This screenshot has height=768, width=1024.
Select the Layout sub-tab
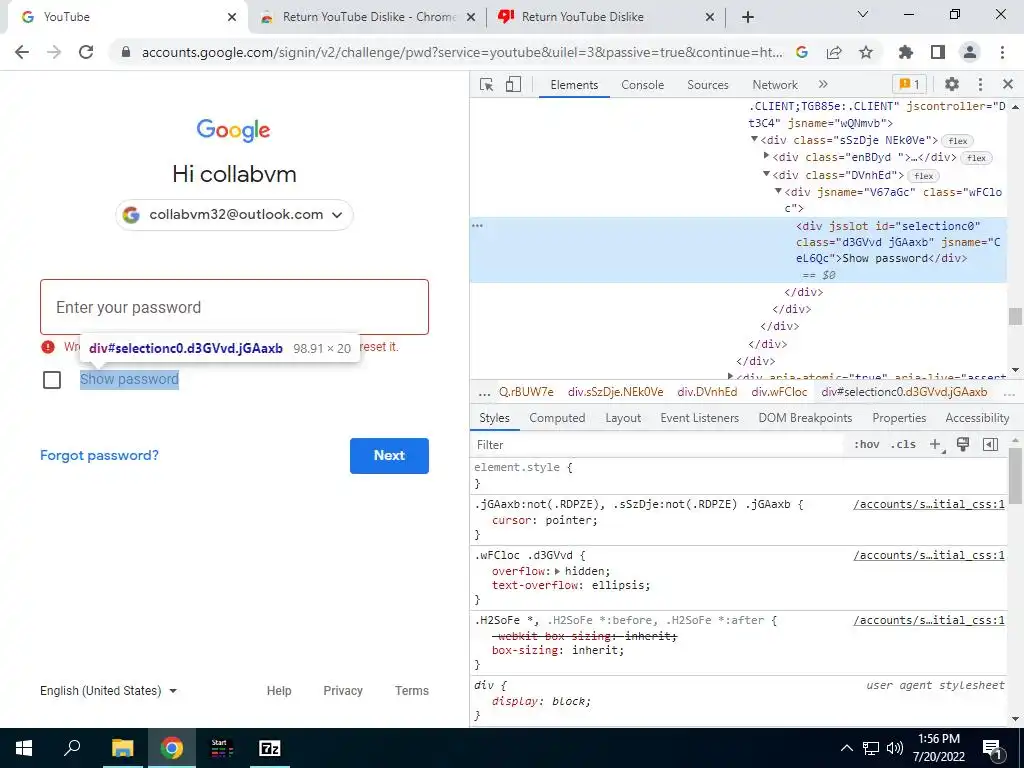[x=623, y=418]
